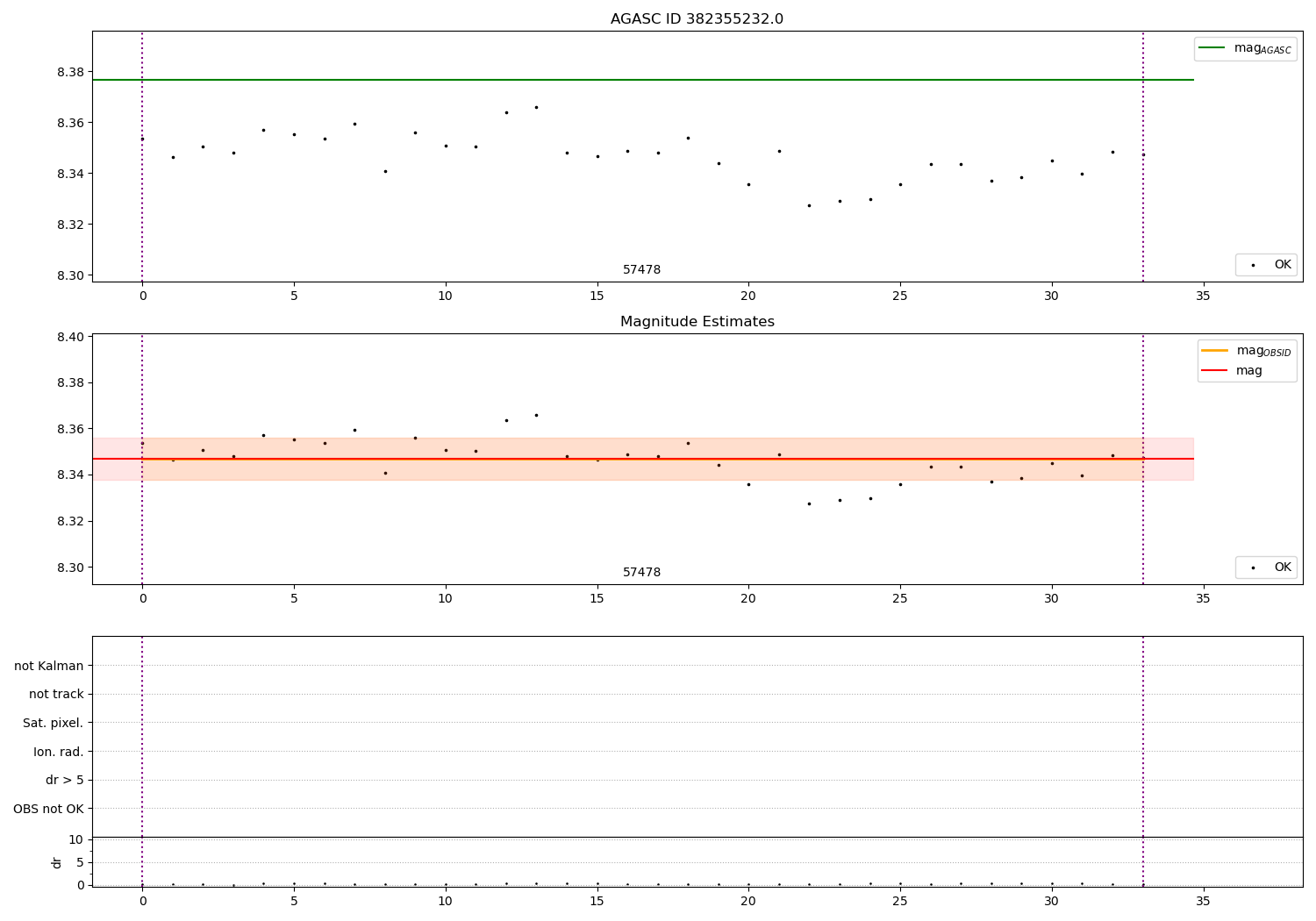
Task: Click the 'not track' axis label
Action: pyautogui.click(x=56, y=695)
